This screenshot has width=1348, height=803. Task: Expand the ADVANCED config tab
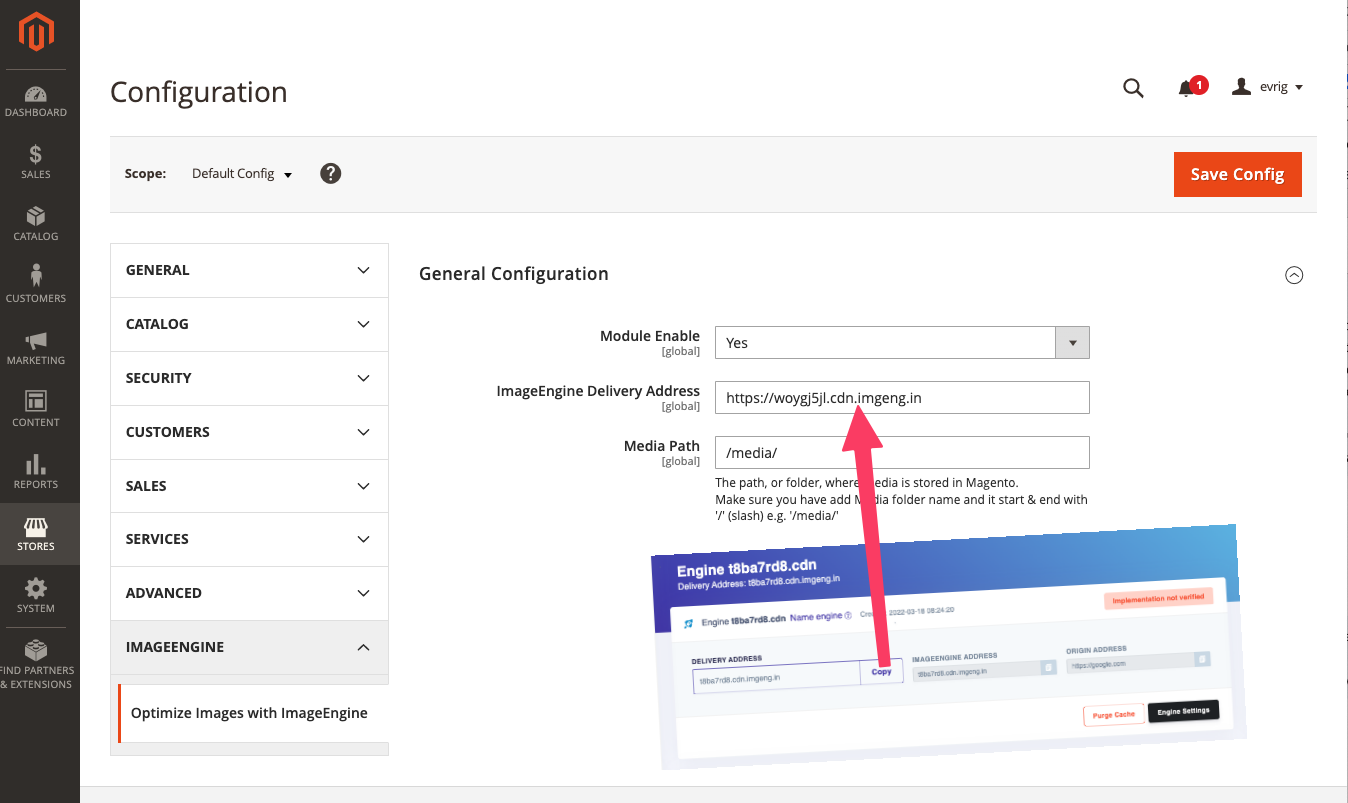[x=249, y=593]
